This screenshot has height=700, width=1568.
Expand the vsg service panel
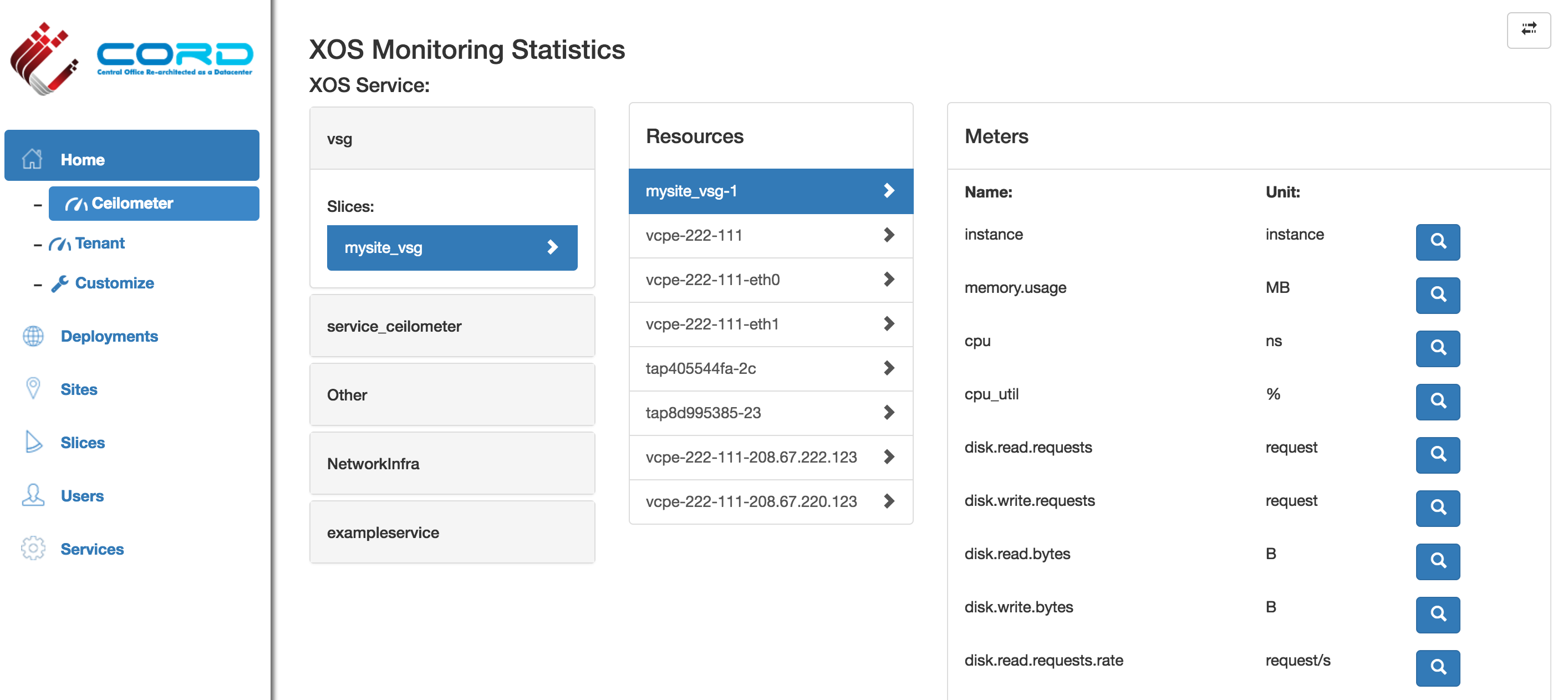pyautogui.click(x=452, y=138)
